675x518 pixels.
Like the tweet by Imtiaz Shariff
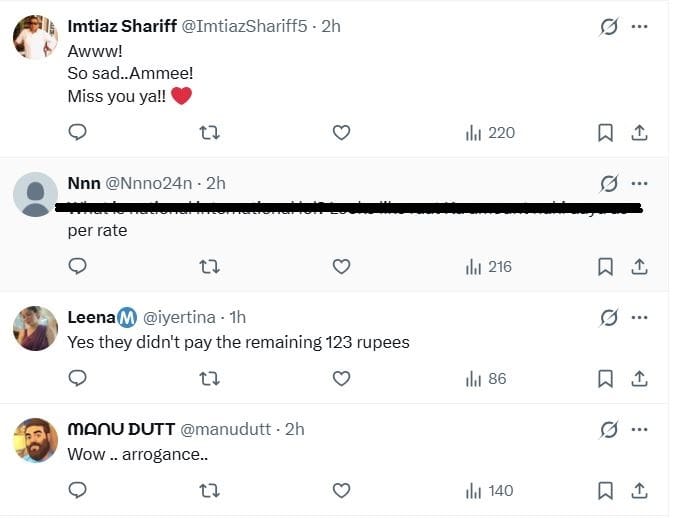point(341,132)
